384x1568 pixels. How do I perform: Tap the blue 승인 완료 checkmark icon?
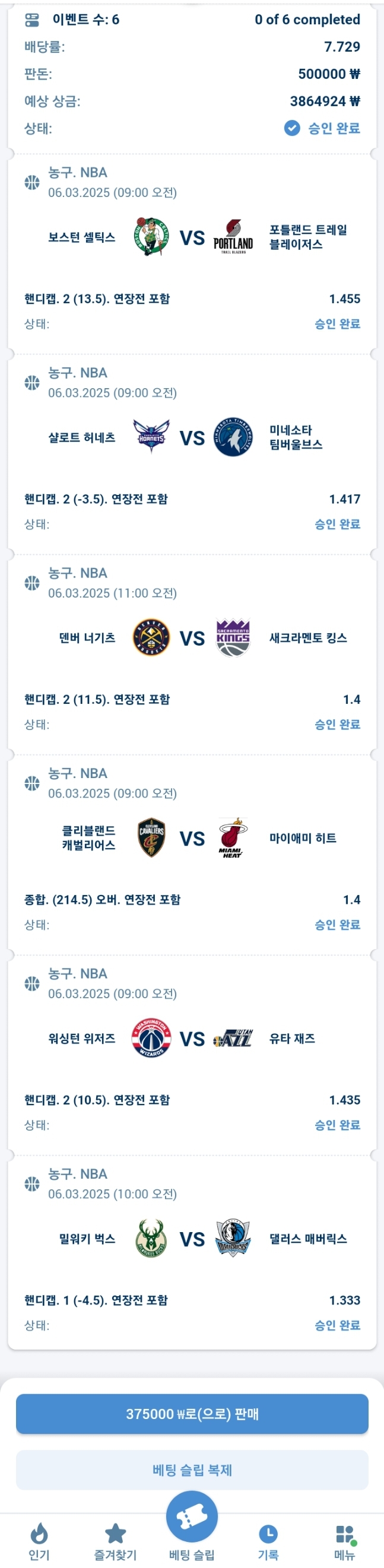pyautogui.click(x=292, y=128)
